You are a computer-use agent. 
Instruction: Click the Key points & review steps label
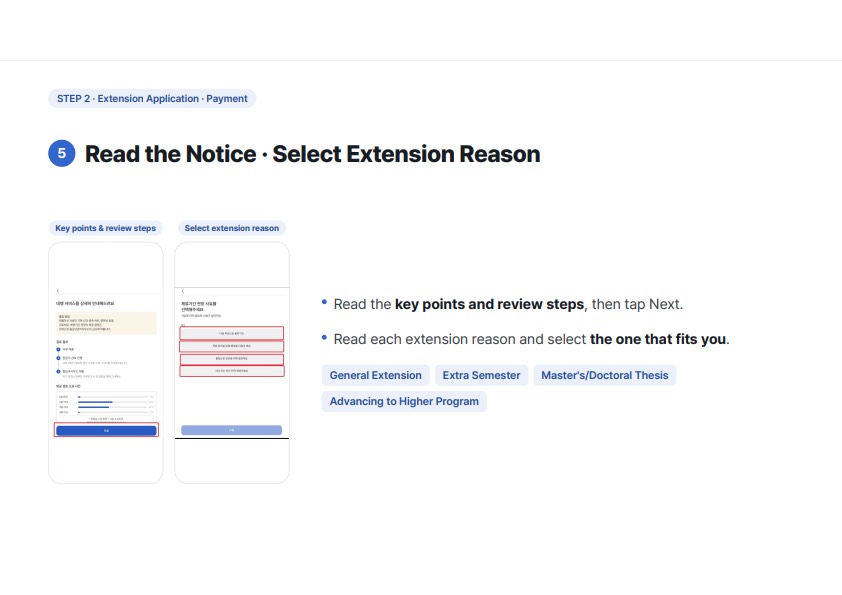click(x=105, y=228)
